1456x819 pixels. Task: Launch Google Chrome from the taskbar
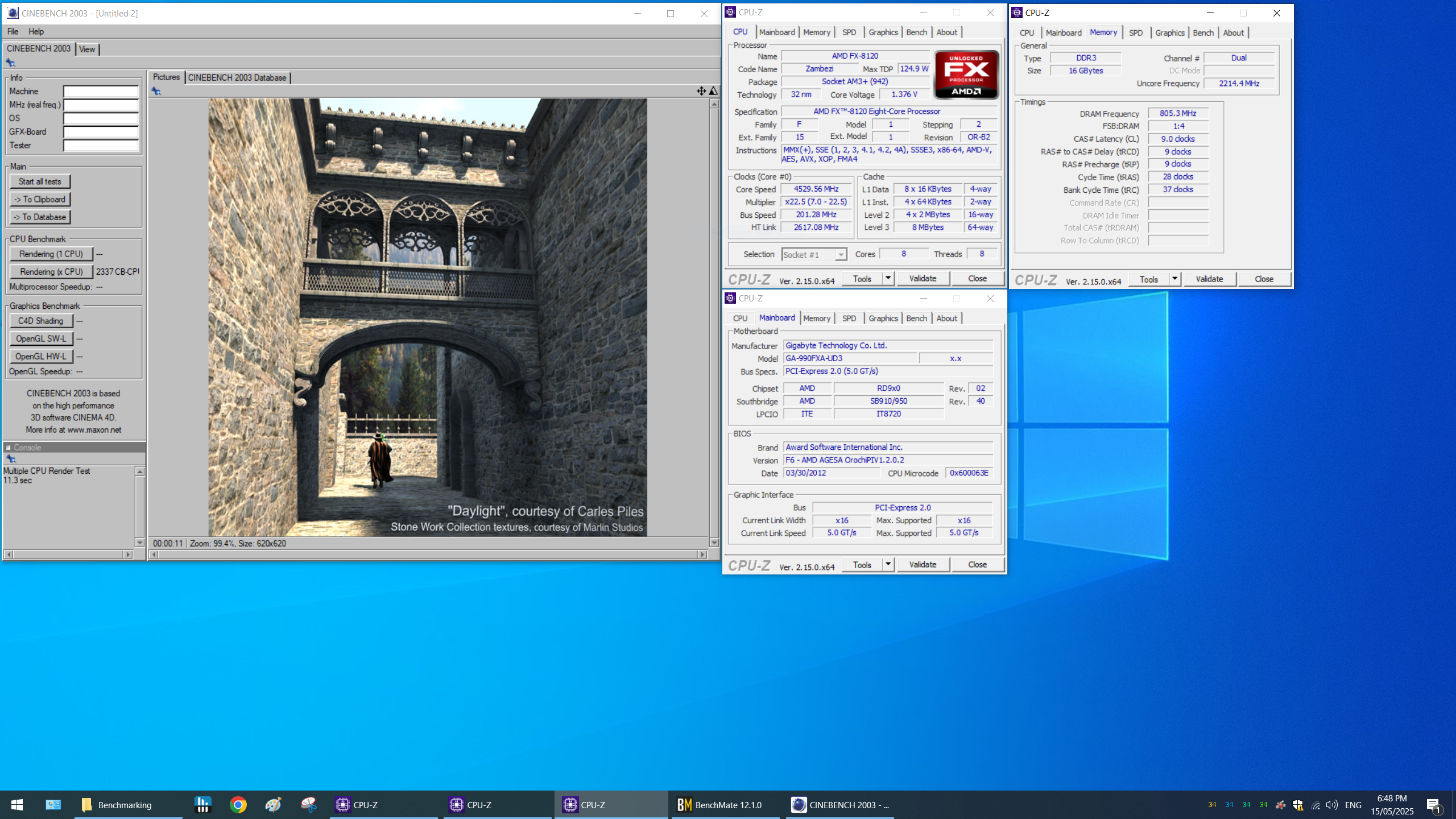click(x=238, y=805)
